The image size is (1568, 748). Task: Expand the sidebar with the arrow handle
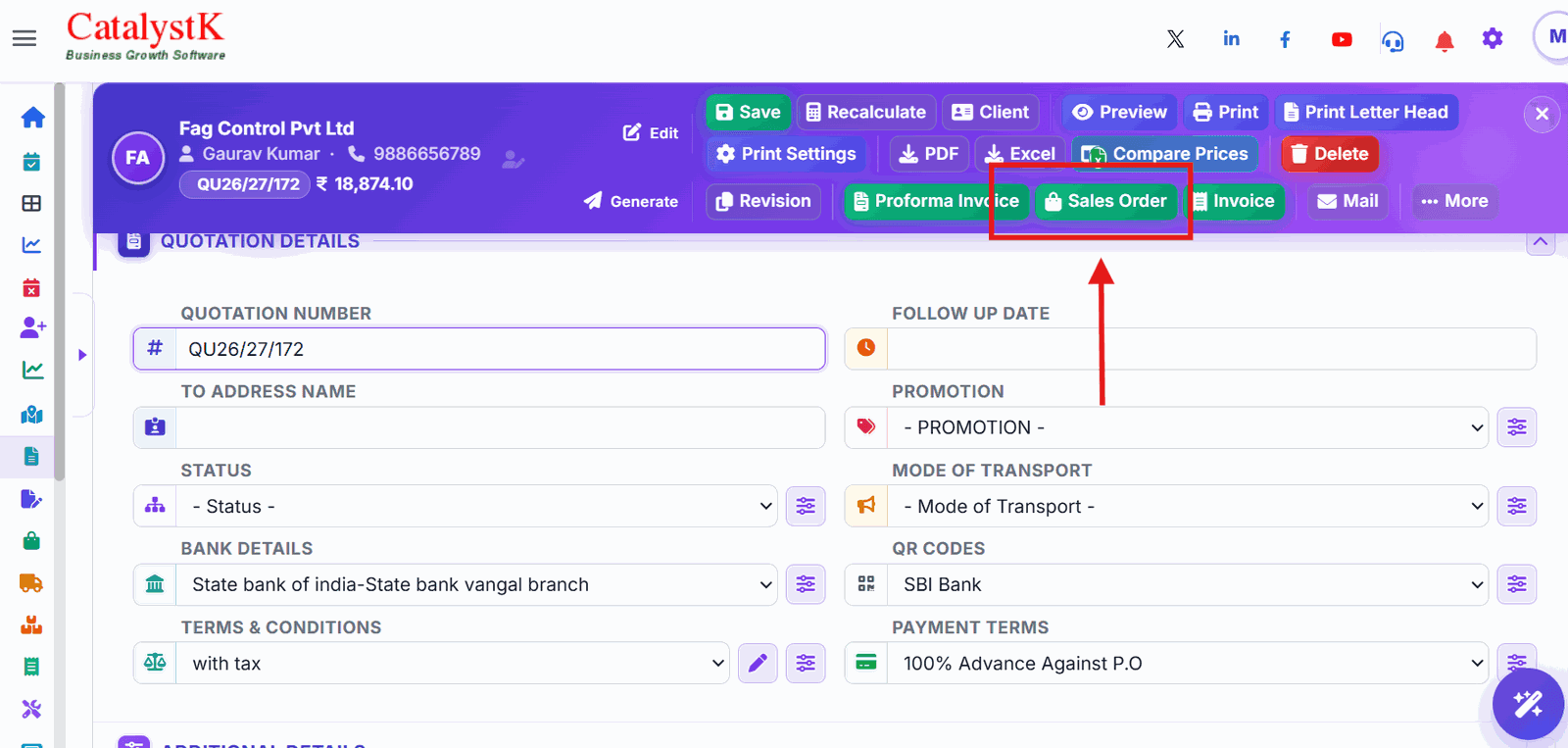[82, 355]
